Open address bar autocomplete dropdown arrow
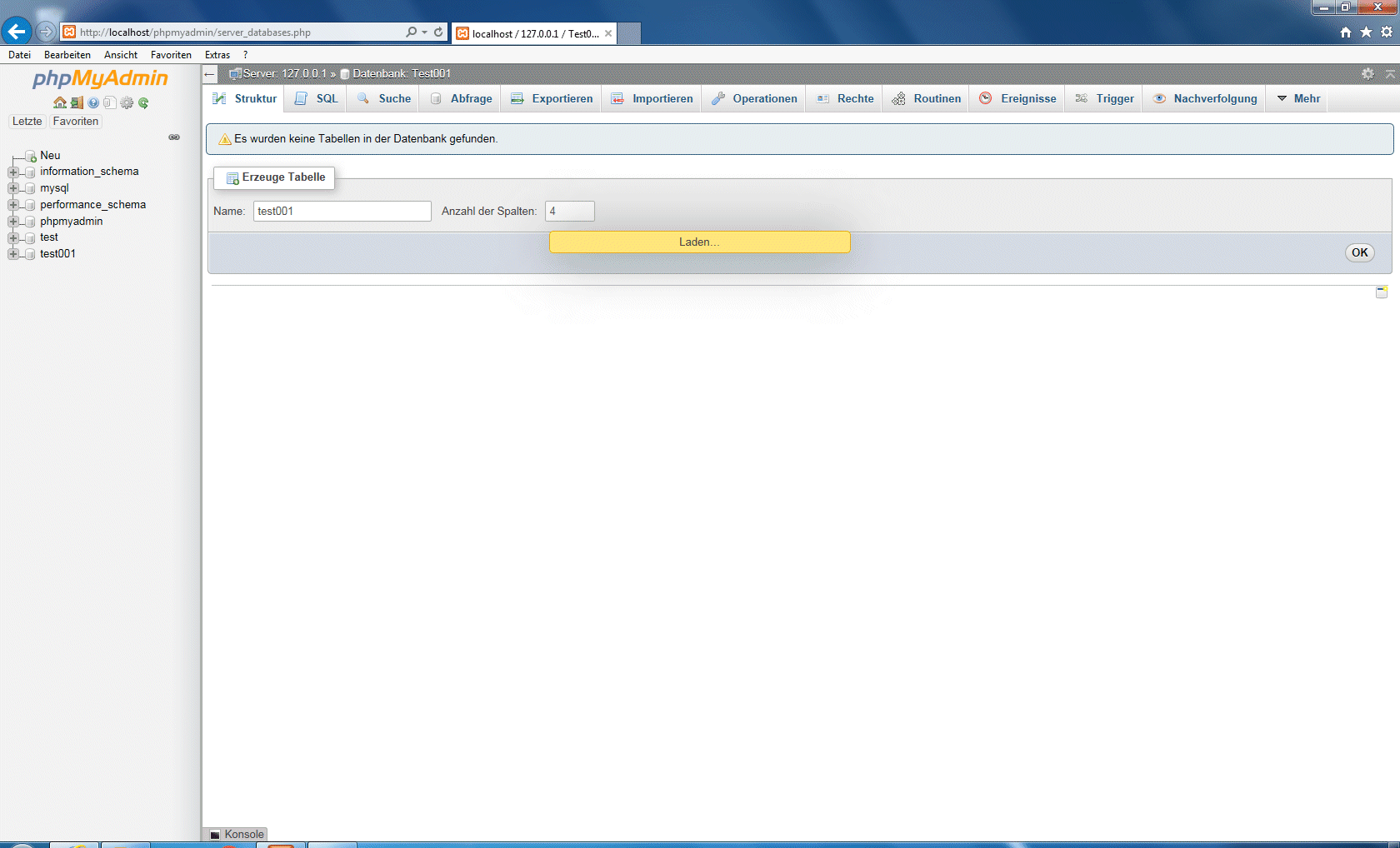Screen dimensions: 1400x848 click(x=424, y=32)
